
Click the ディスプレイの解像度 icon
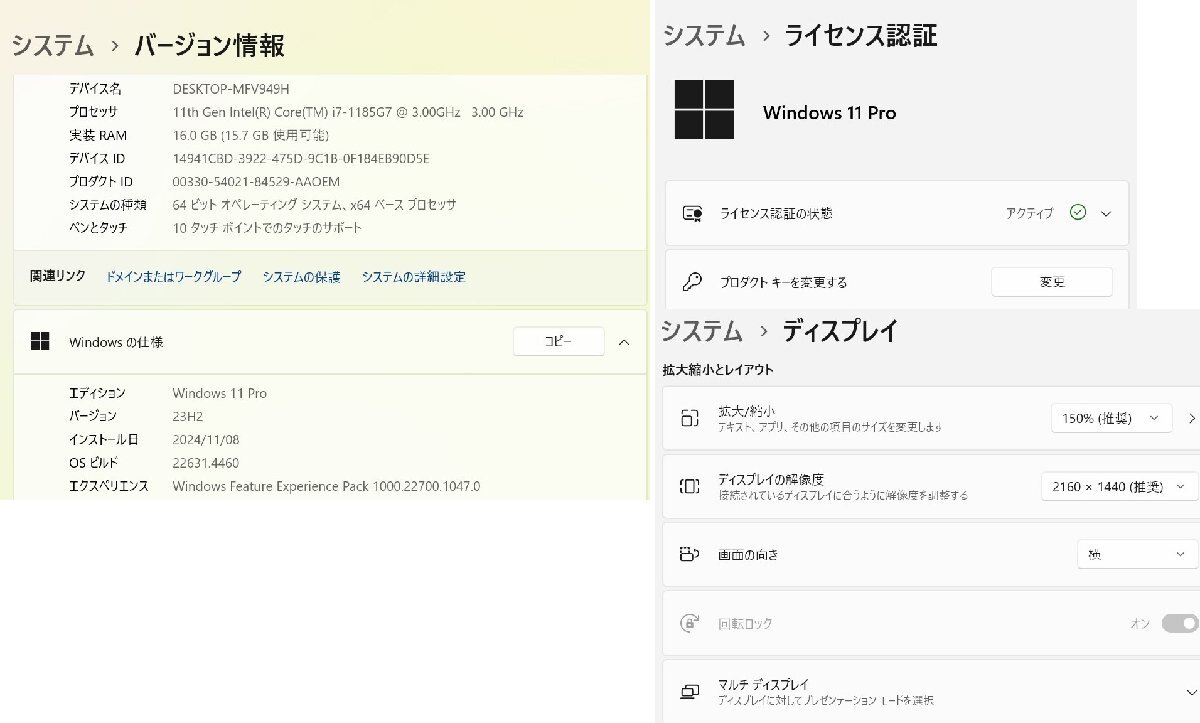tap(690, 487)
